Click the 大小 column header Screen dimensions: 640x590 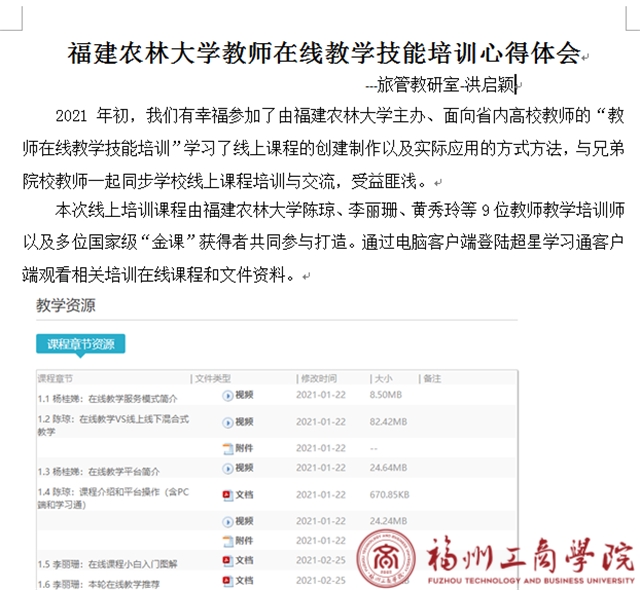[383, 379]
